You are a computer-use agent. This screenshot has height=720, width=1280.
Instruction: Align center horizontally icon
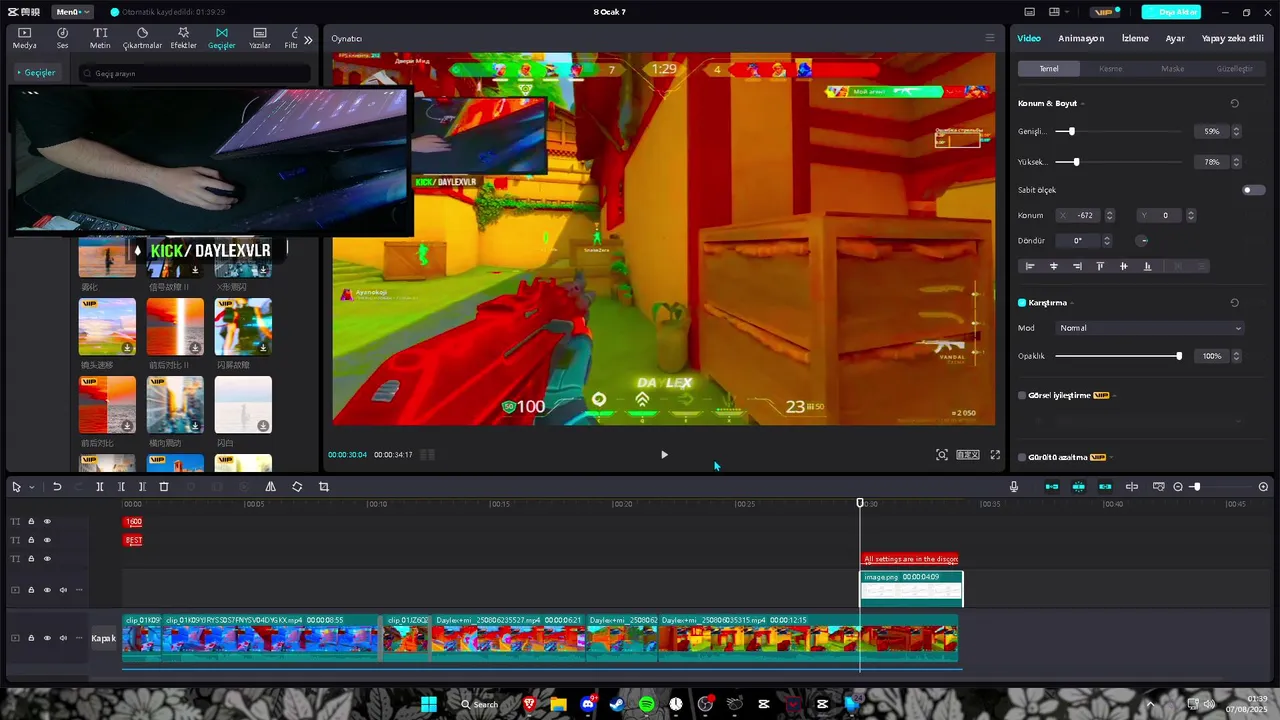1053,266
